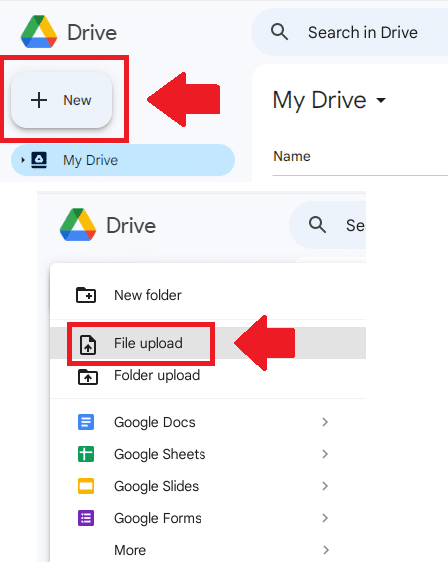This screenshot has height=562, width=448.
Task: Select Google Slides menu entry
Action: click(x=208, y=486)
